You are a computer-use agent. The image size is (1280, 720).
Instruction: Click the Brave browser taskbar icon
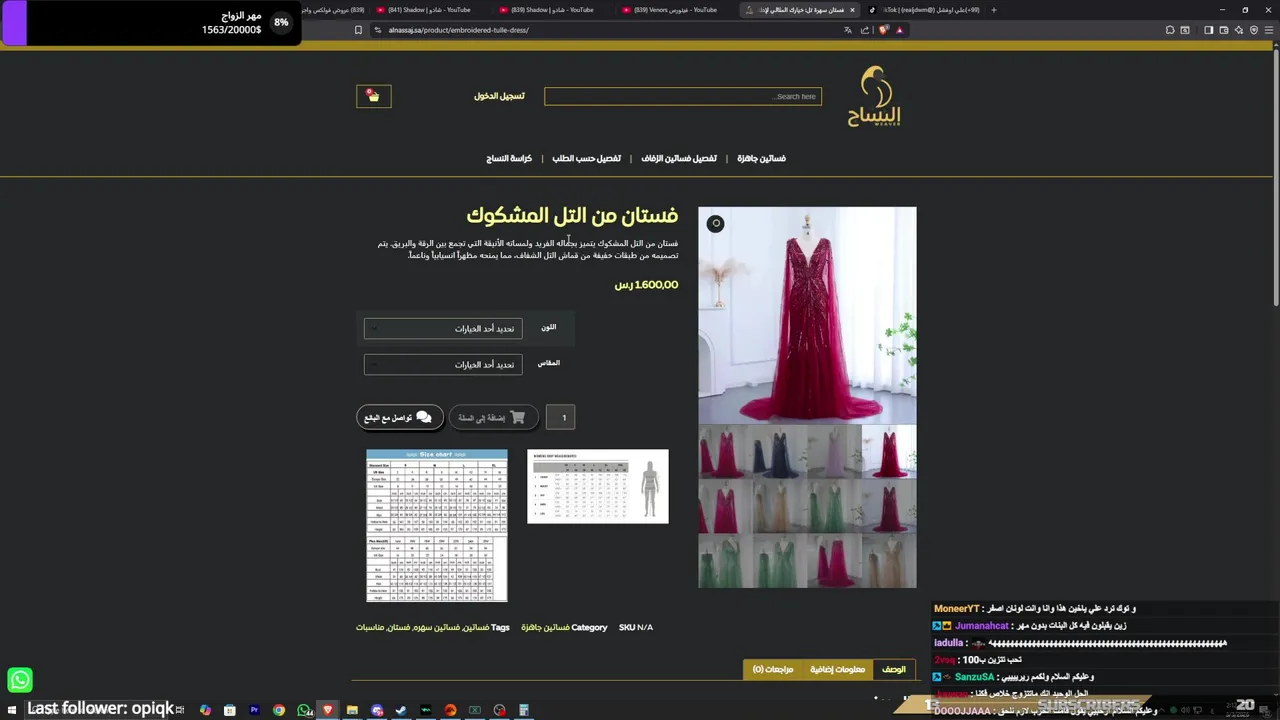tap(327, 710)
